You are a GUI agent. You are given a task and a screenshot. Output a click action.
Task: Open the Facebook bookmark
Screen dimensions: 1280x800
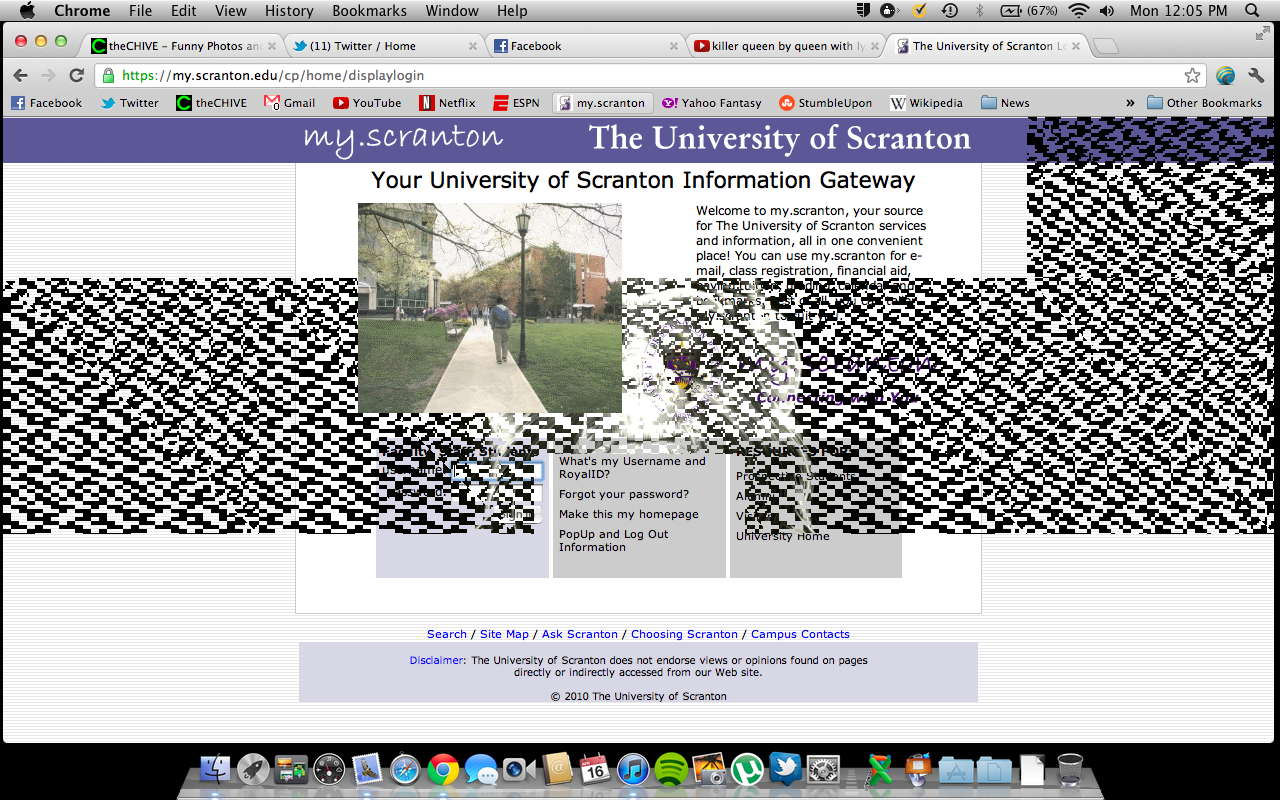tap(46, 103)
